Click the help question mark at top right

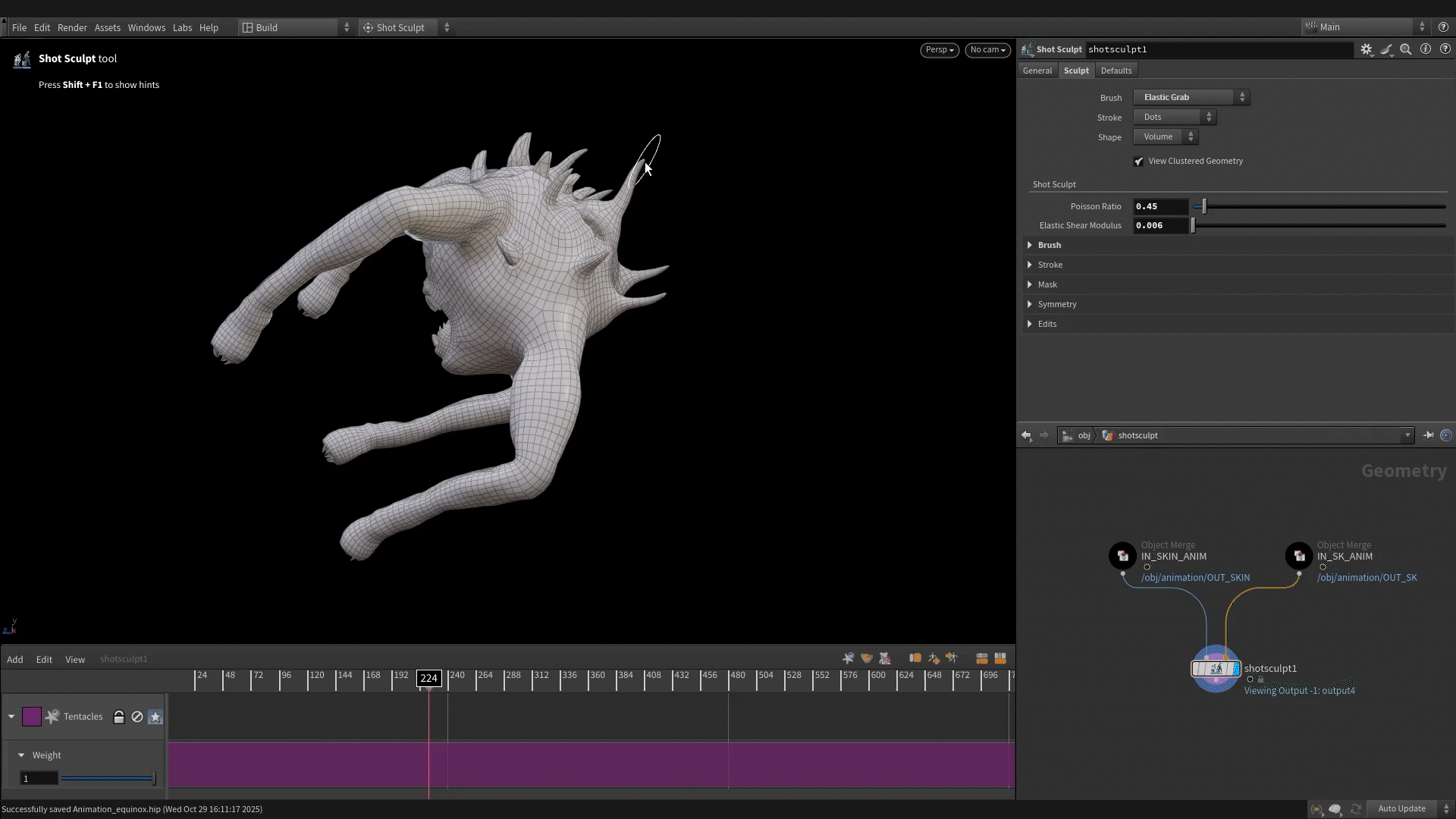pos(1443,27)
